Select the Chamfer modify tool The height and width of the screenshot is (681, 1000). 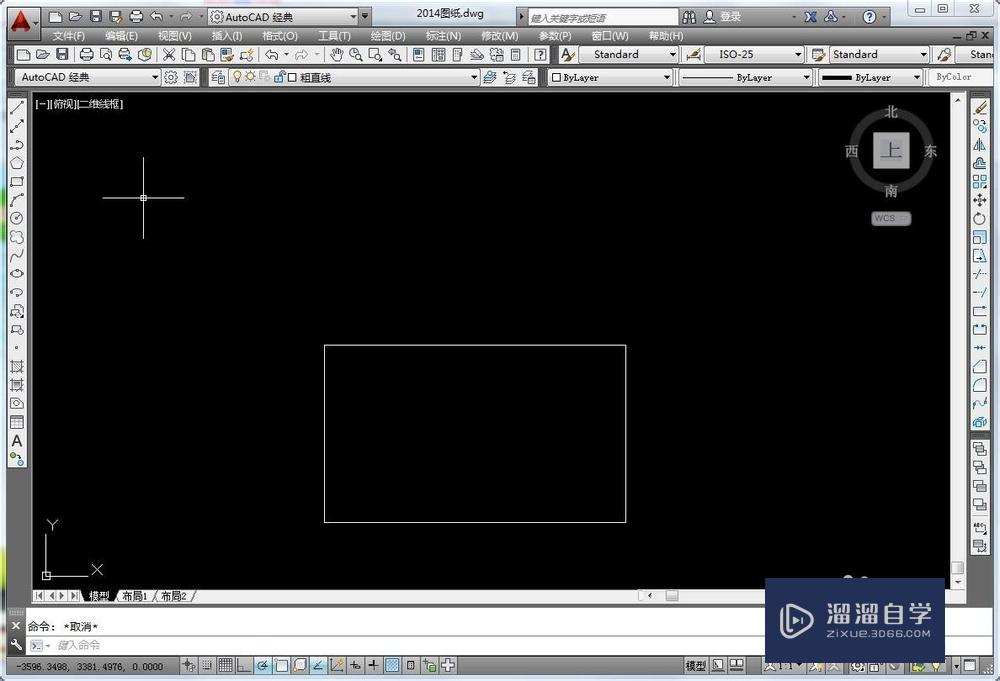(980, 367)
